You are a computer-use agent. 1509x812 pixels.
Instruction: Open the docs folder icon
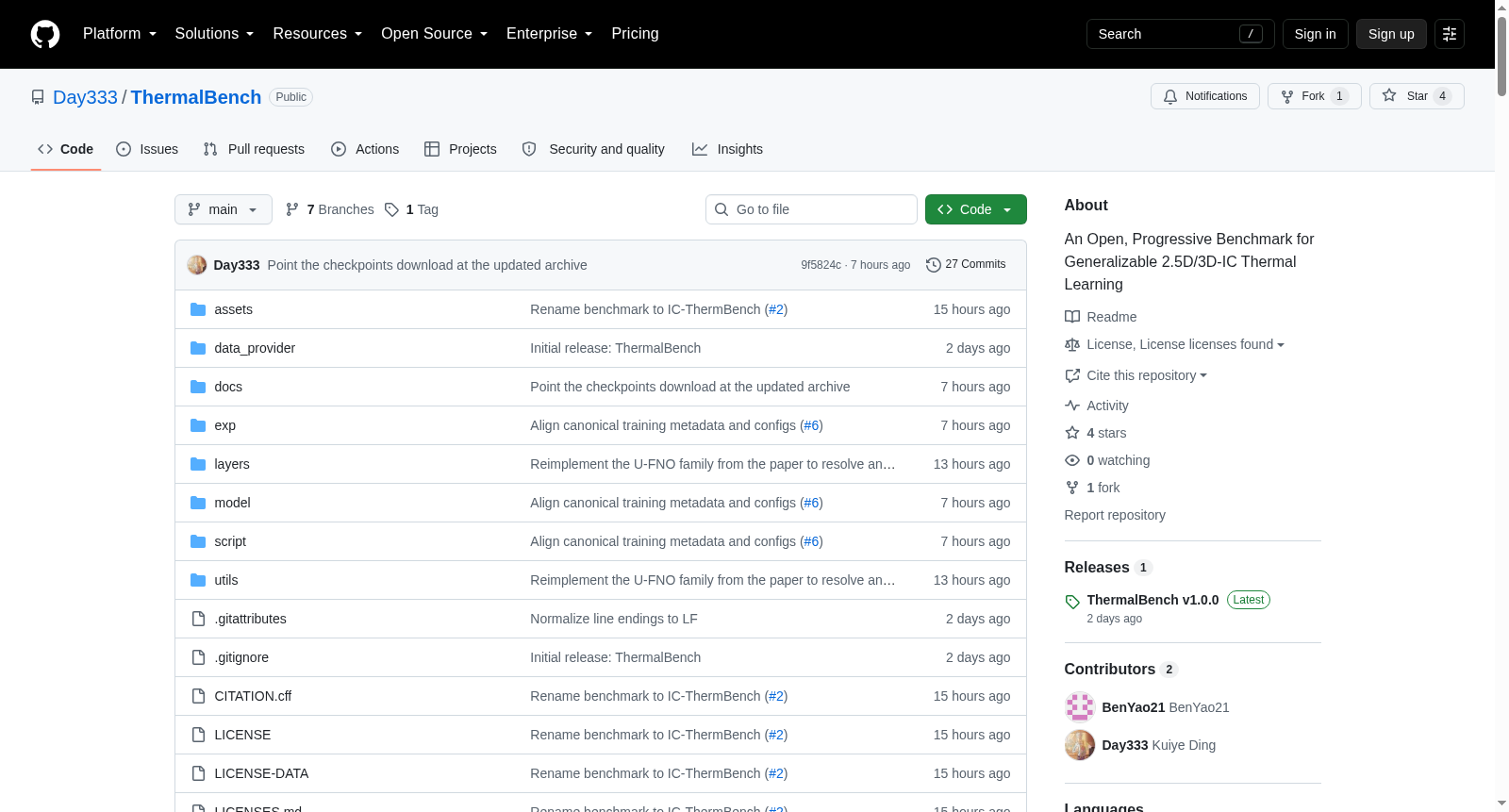pyautogui.click(x=198, y=387)
